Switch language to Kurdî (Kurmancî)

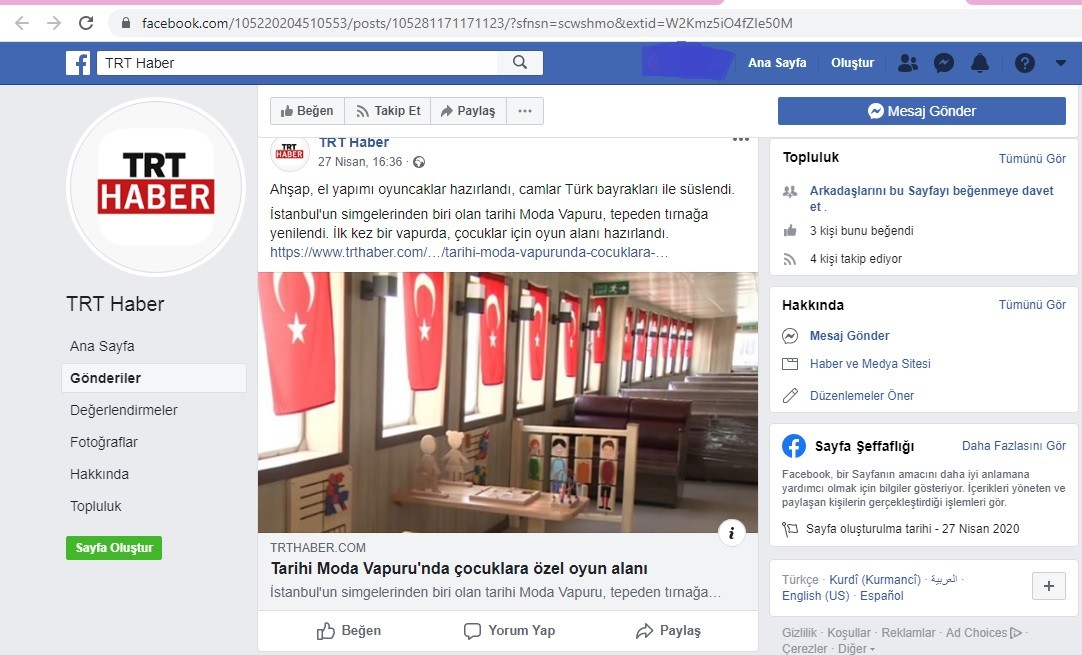click(875, 580)
